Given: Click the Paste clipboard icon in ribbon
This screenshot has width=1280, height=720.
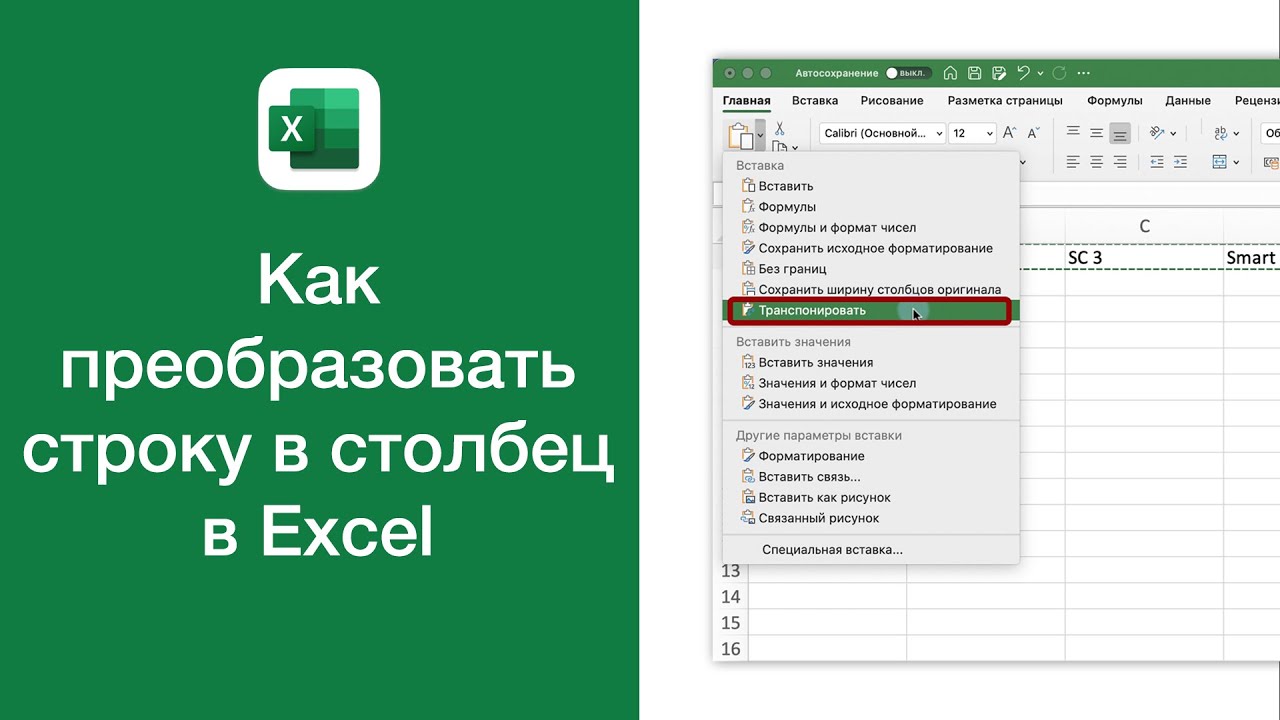Looking at the screenshot, I should coord(740,135).
